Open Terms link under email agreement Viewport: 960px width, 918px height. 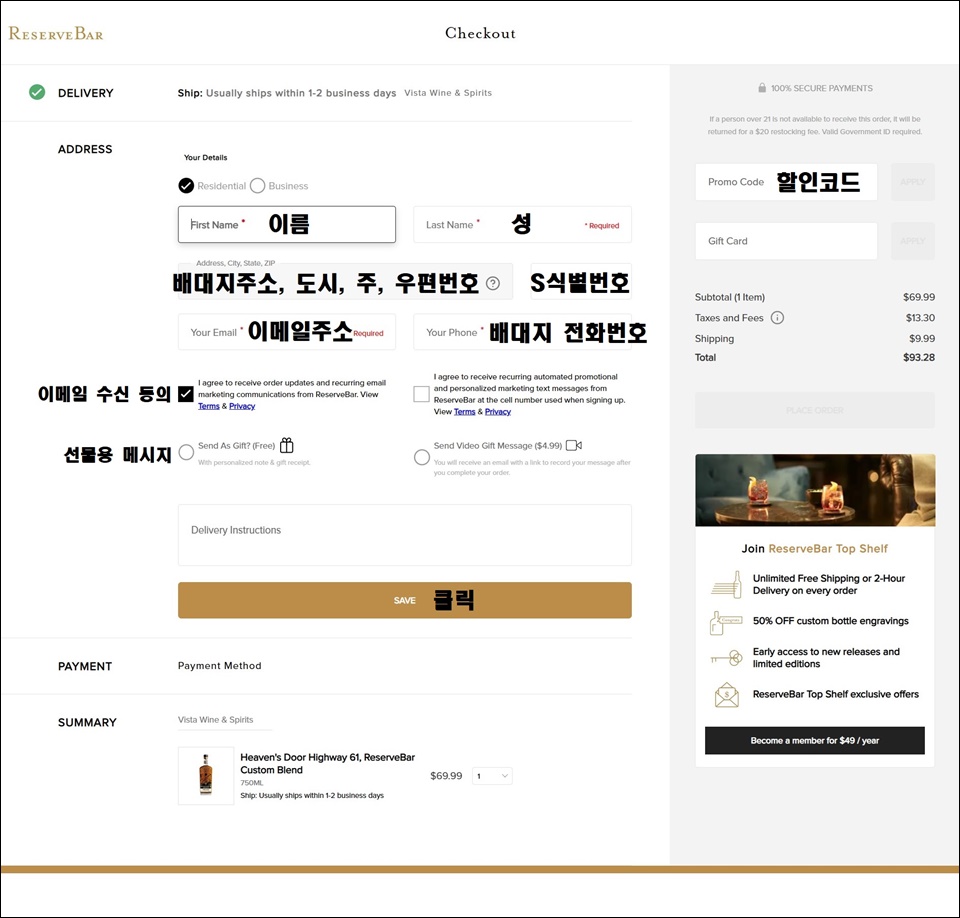tap(209, 406)
